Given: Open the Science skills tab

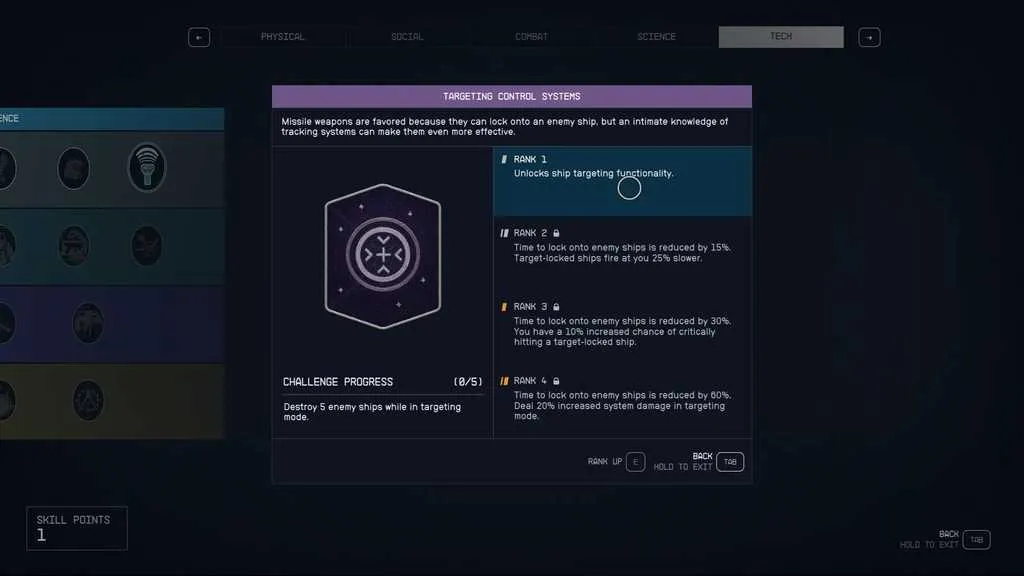Looking at the screenshot, I should coord(656,37).
